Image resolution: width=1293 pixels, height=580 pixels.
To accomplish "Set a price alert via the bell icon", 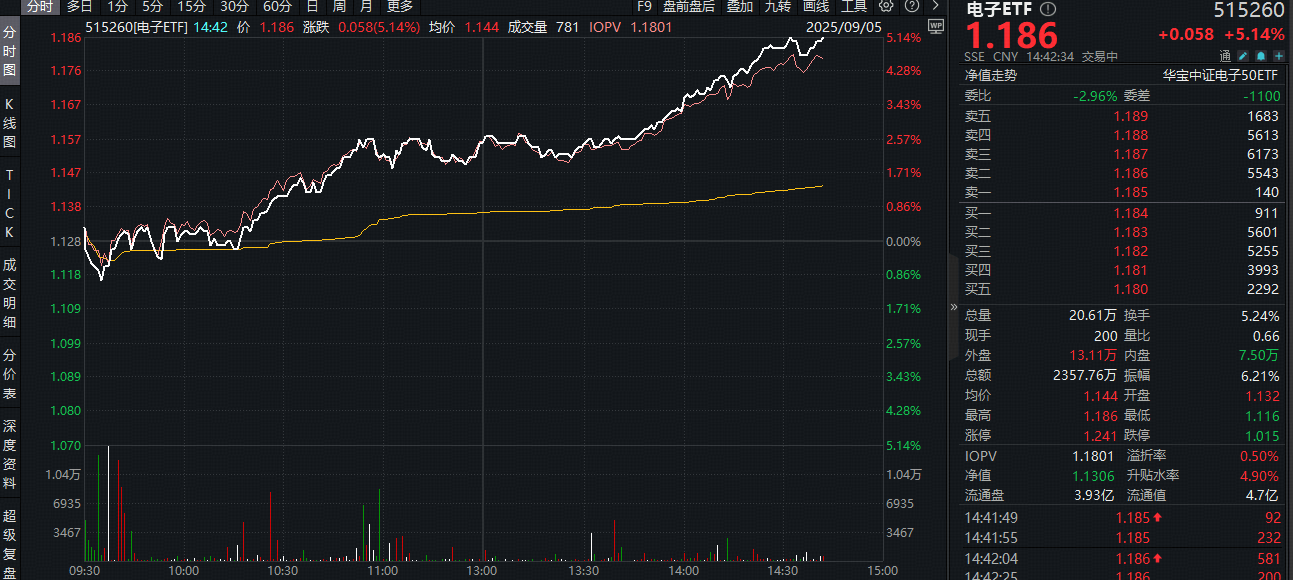I will [x=1261, y=56].
